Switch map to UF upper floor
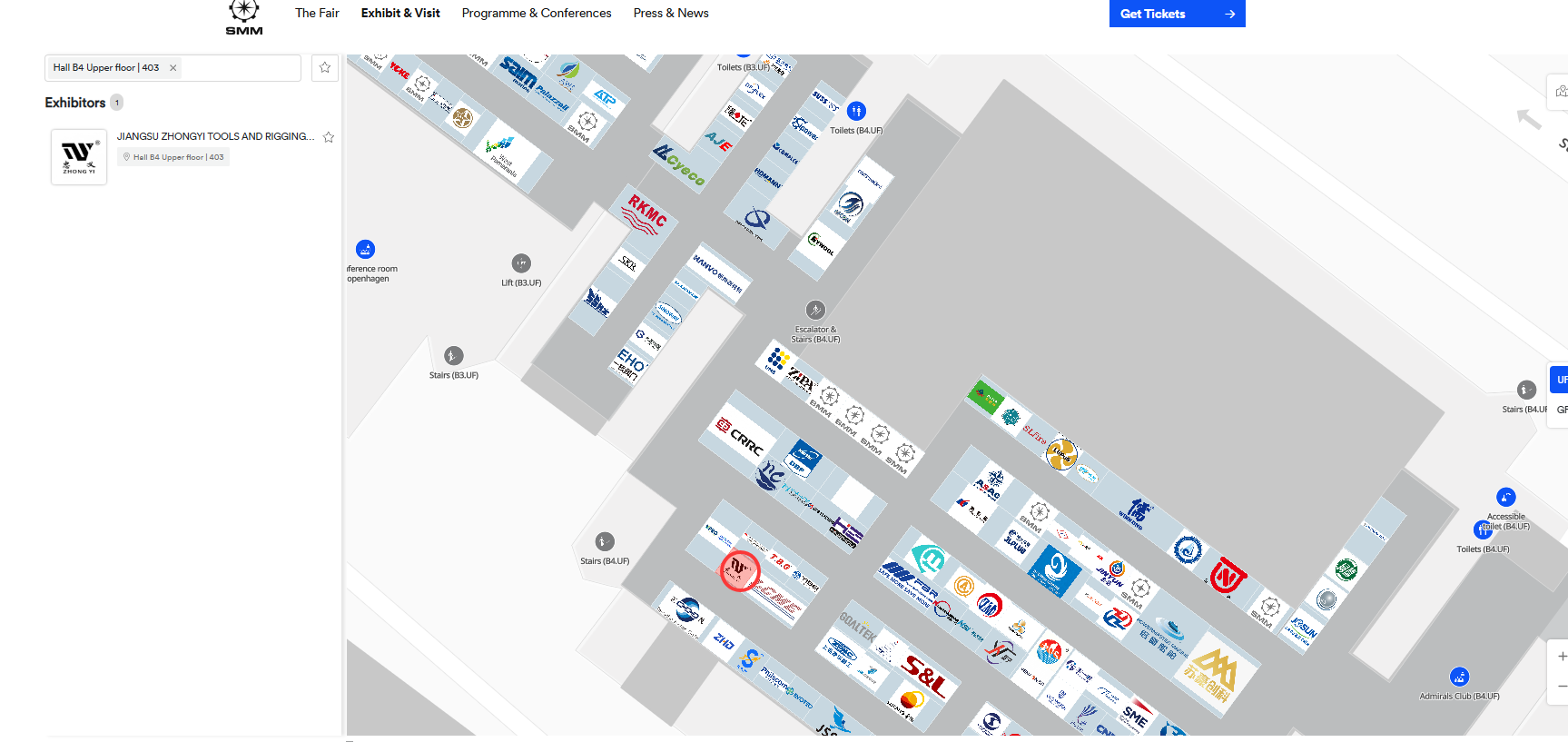The width and height of the screenshot is (1568, 742). click(1561, 380)
